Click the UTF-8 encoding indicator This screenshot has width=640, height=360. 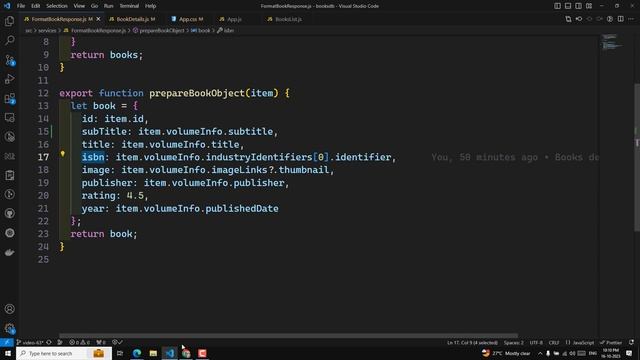(x=536, y=342)
